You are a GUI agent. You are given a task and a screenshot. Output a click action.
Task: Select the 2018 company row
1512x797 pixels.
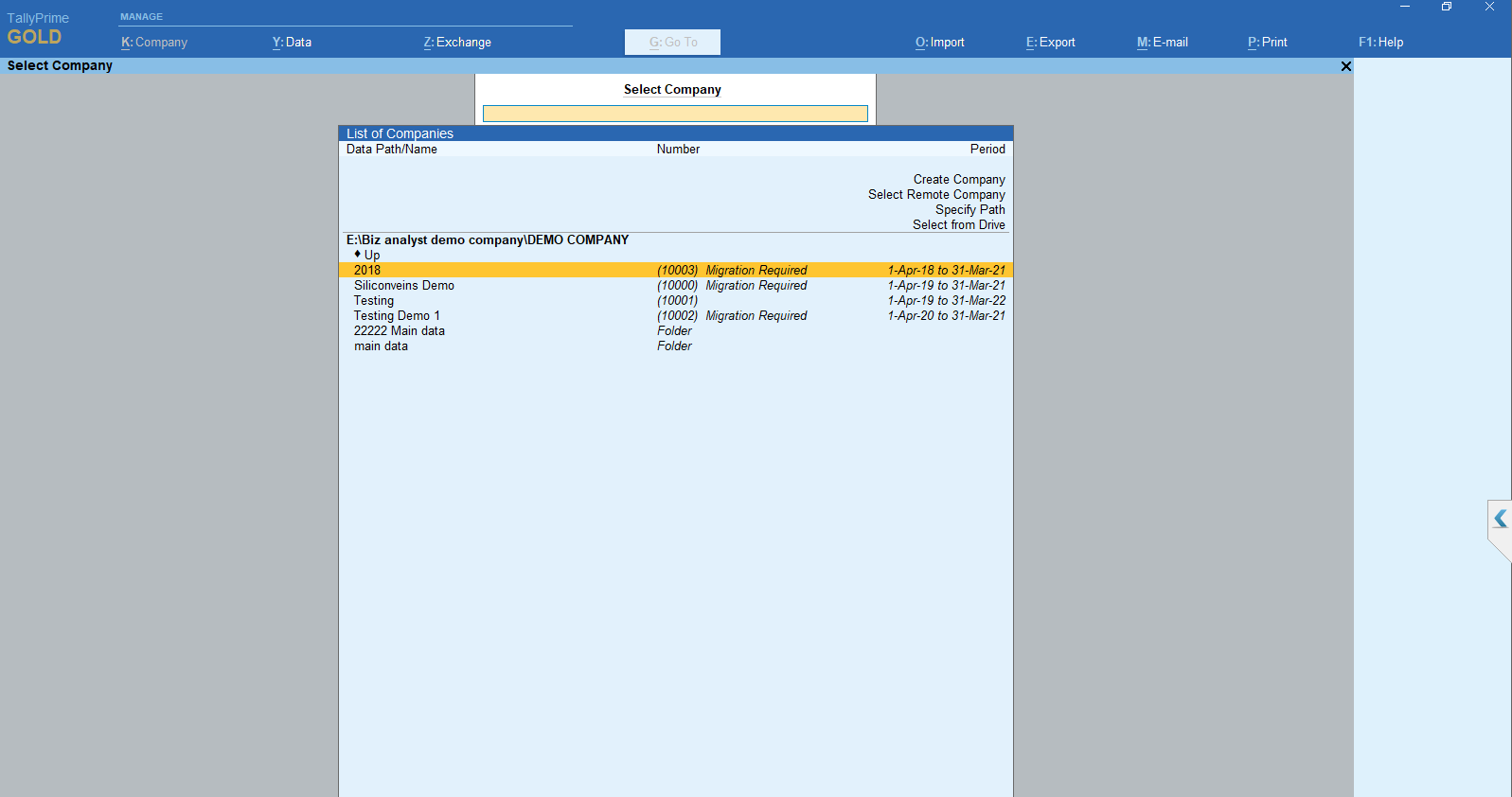coord(676,270)
